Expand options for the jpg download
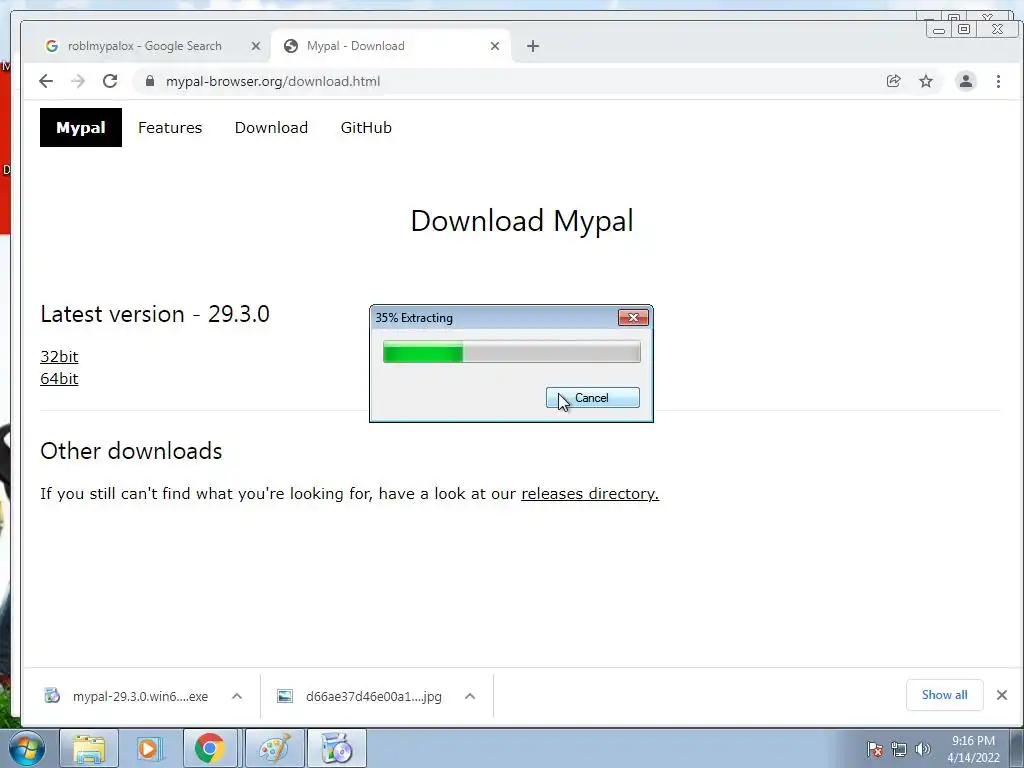 (470, 696)
